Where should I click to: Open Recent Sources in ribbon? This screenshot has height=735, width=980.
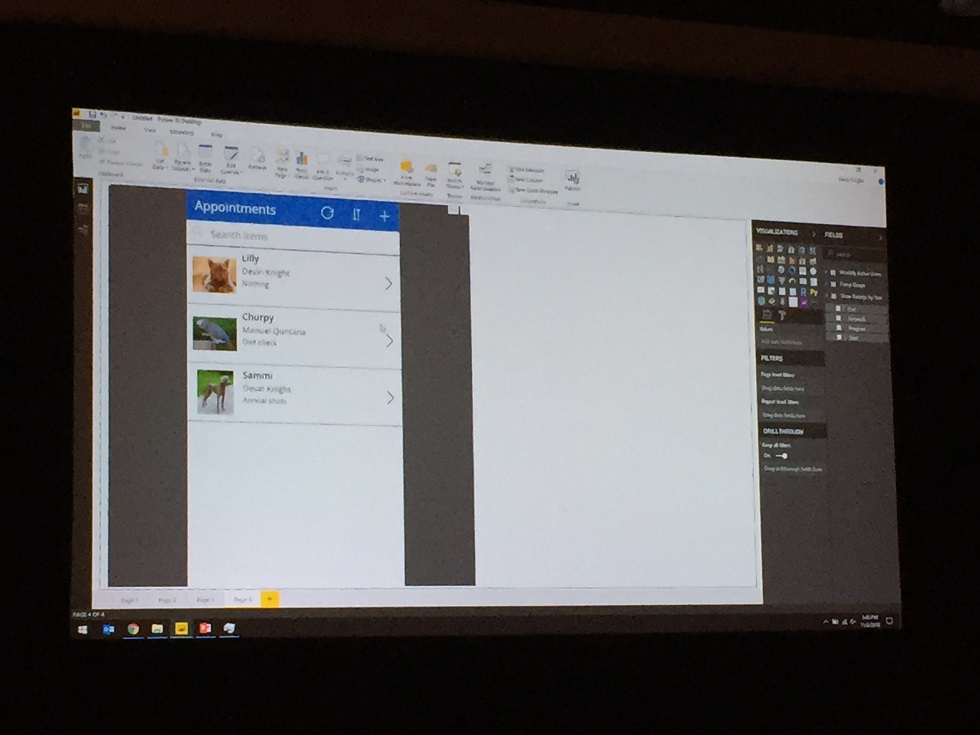tap(182, 157)
